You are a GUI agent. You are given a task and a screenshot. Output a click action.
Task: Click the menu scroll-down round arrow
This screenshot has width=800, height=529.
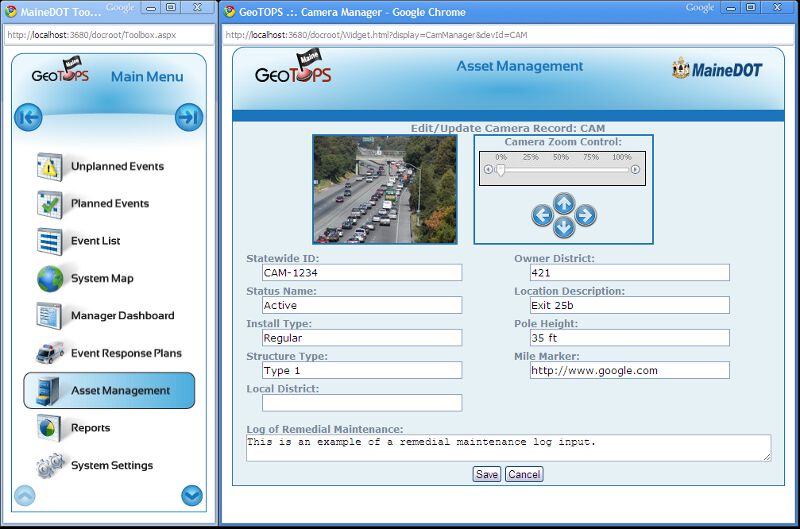click(192, 495)
